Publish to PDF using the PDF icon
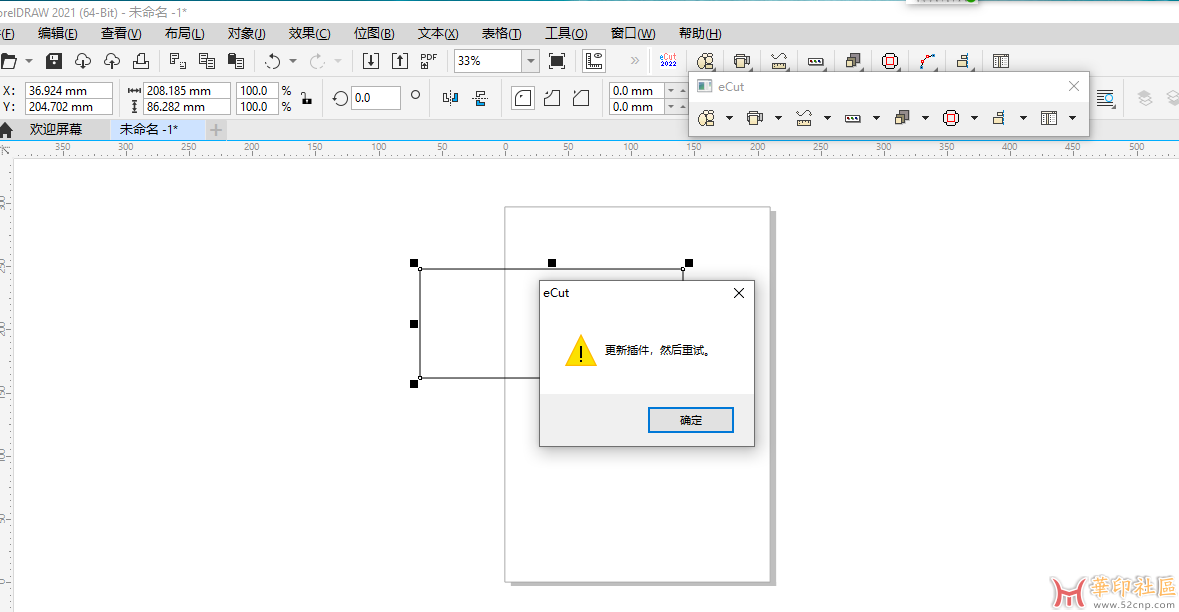 (x=429, y=61)
